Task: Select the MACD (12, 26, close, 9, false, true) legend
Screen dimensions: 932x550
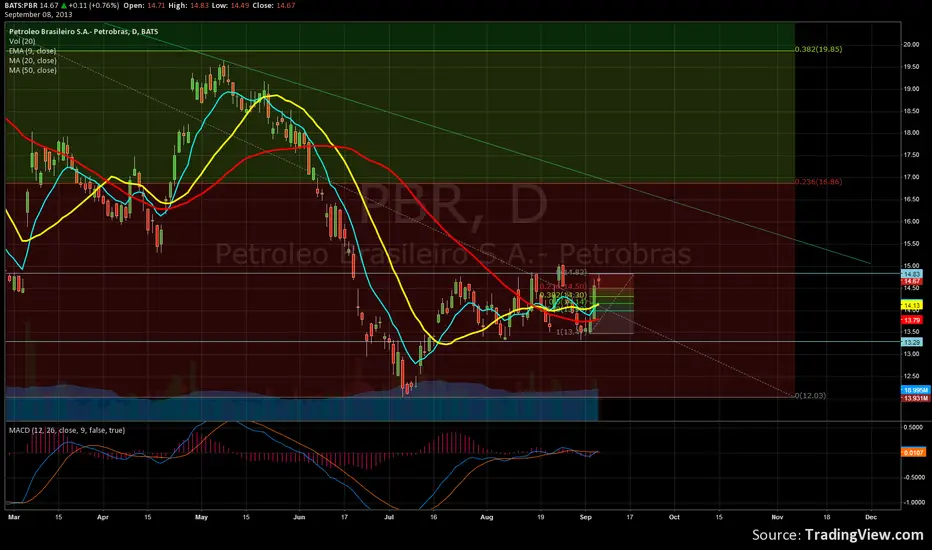Action: coord(67,430)
